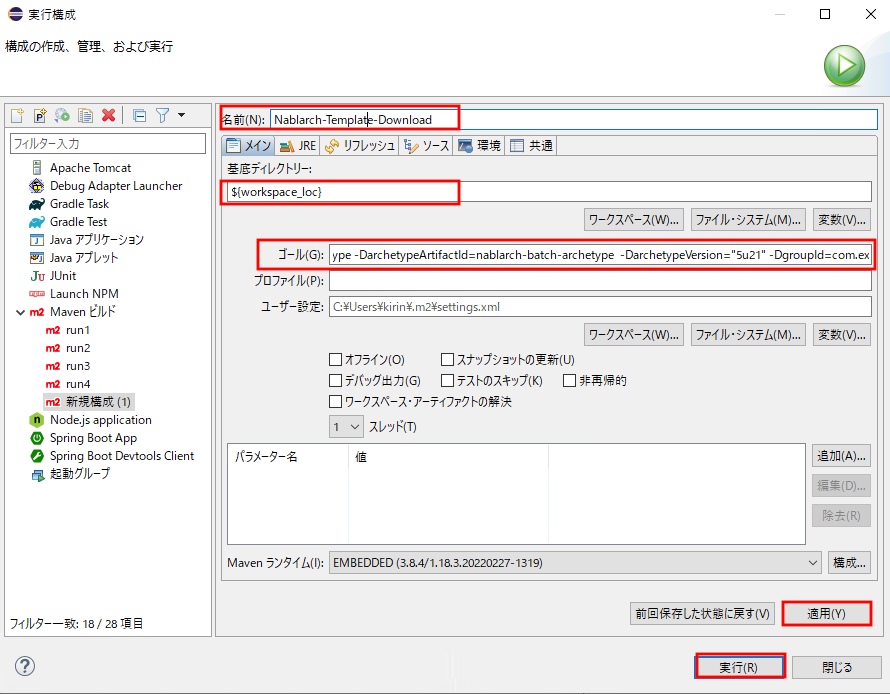This screenshot has width=890, height=694.
Task: Delete the selected launch configuration
Action: point(110,115)
